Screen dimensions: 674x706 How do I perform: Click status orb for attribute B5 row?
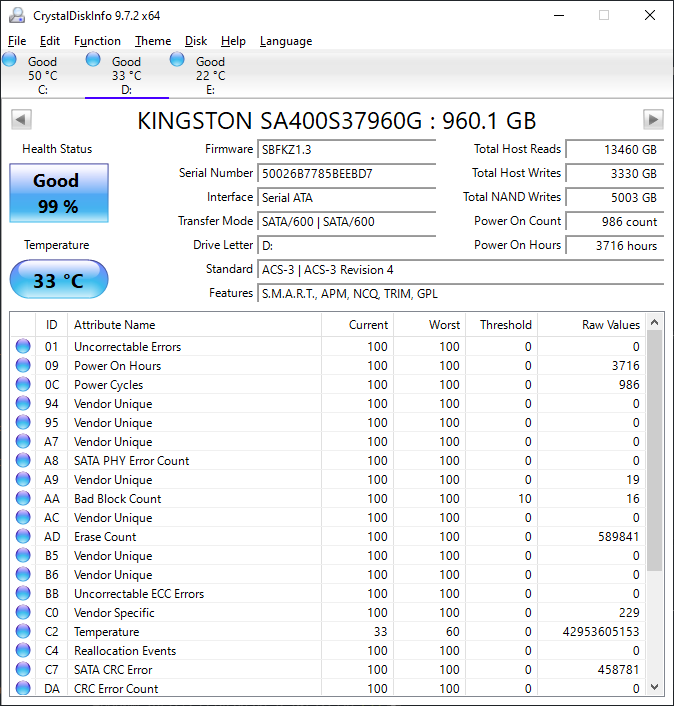23,555
